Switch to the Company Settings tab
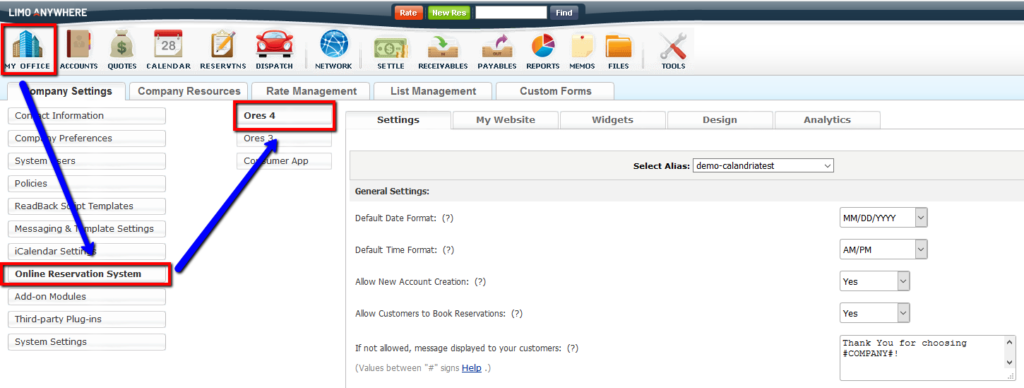Screen dimensions: 1024x388 pyautogui.click(x=66, y=91)
